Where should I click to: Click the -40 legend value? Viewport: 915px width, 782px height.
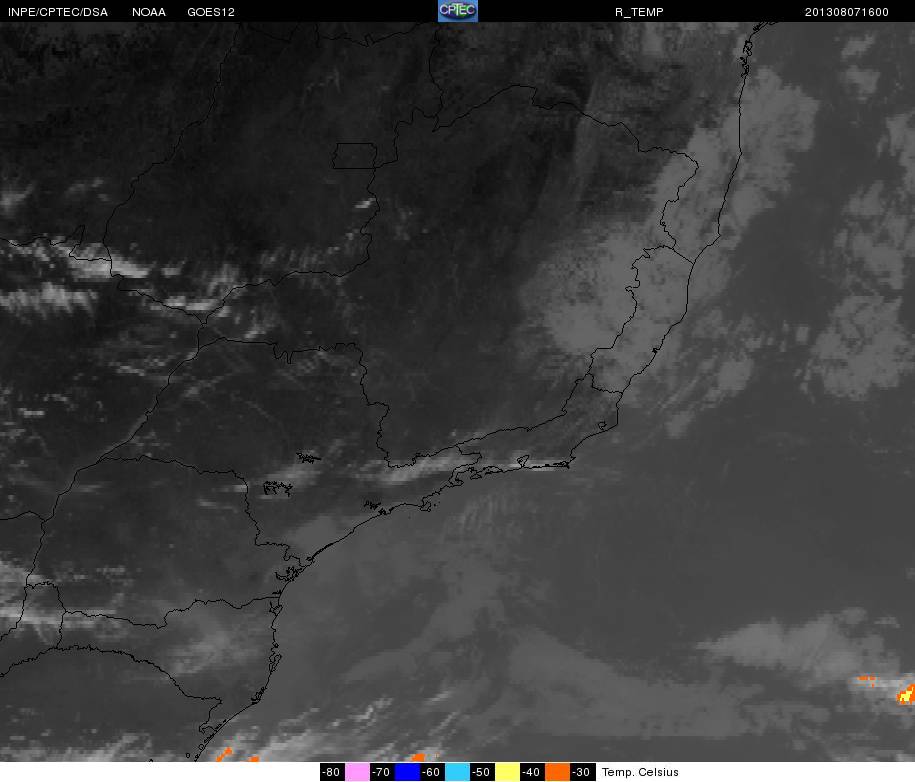(x=532, y=772)
